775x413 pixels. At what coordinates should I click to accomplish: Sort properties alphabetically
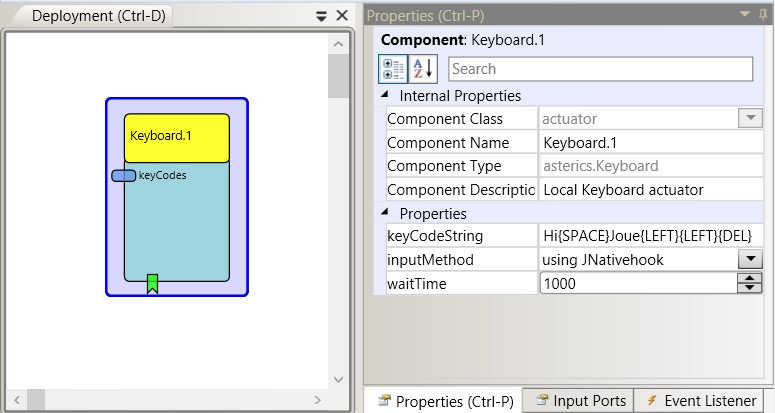pos(423,69)
